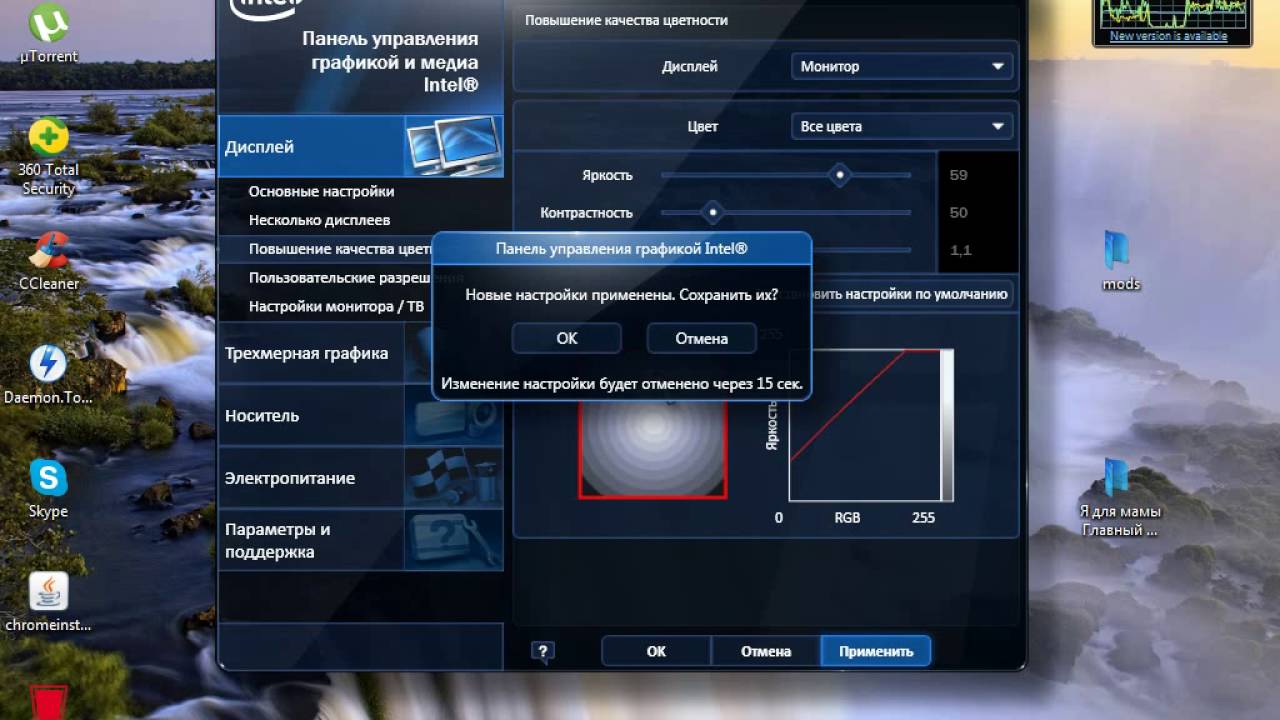Confirm saving settings with dialog OK button
1280x720 pixels.
pyautogui.click(x=567, y=339)
